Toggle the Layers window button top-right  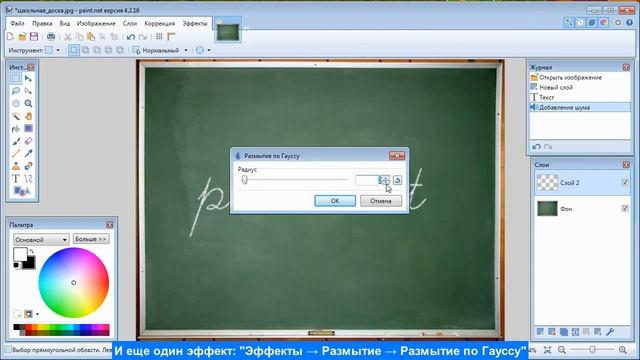[592, 22]
